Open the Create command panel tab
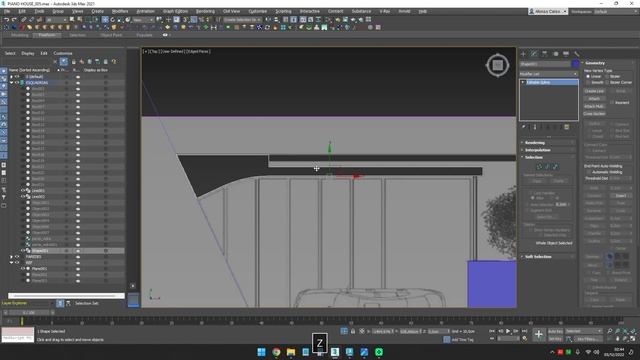Image resolution: width=640 pixels, height=360 pixels. click(x=524, y=53)
